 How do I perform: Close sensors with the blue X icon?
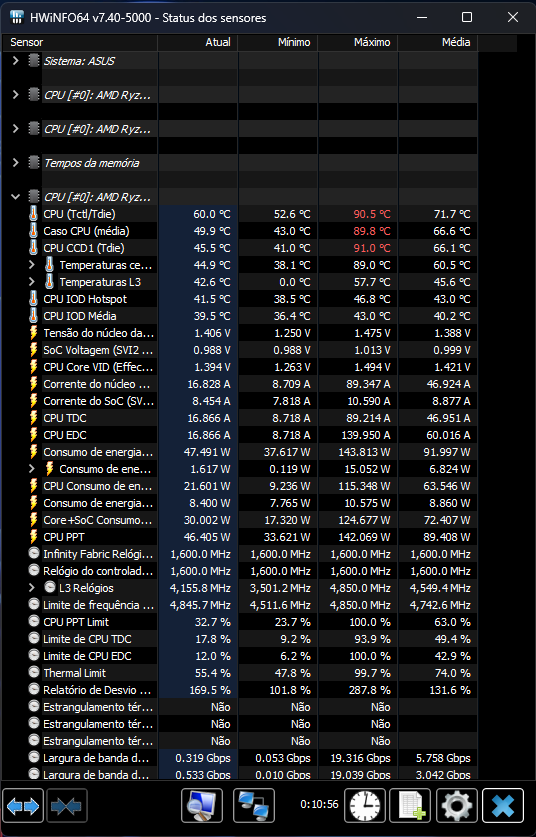point(503,806)
